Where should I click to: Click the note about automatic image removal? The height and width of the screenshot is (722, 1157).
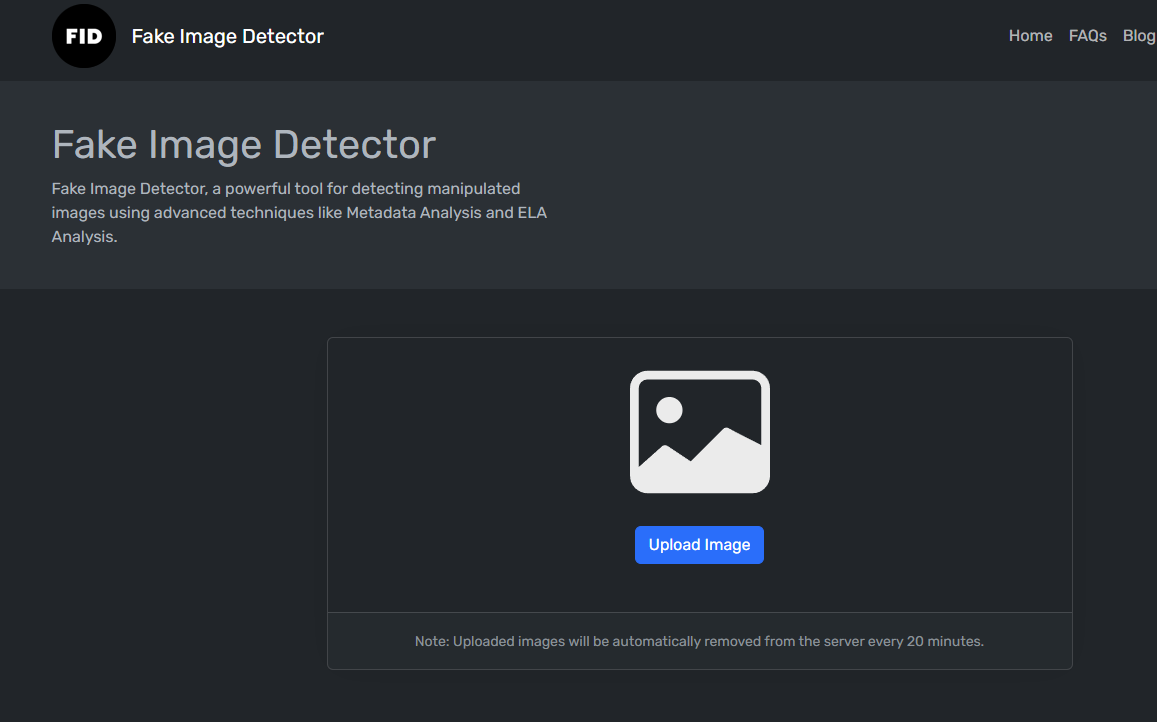(x=699, y=641)
